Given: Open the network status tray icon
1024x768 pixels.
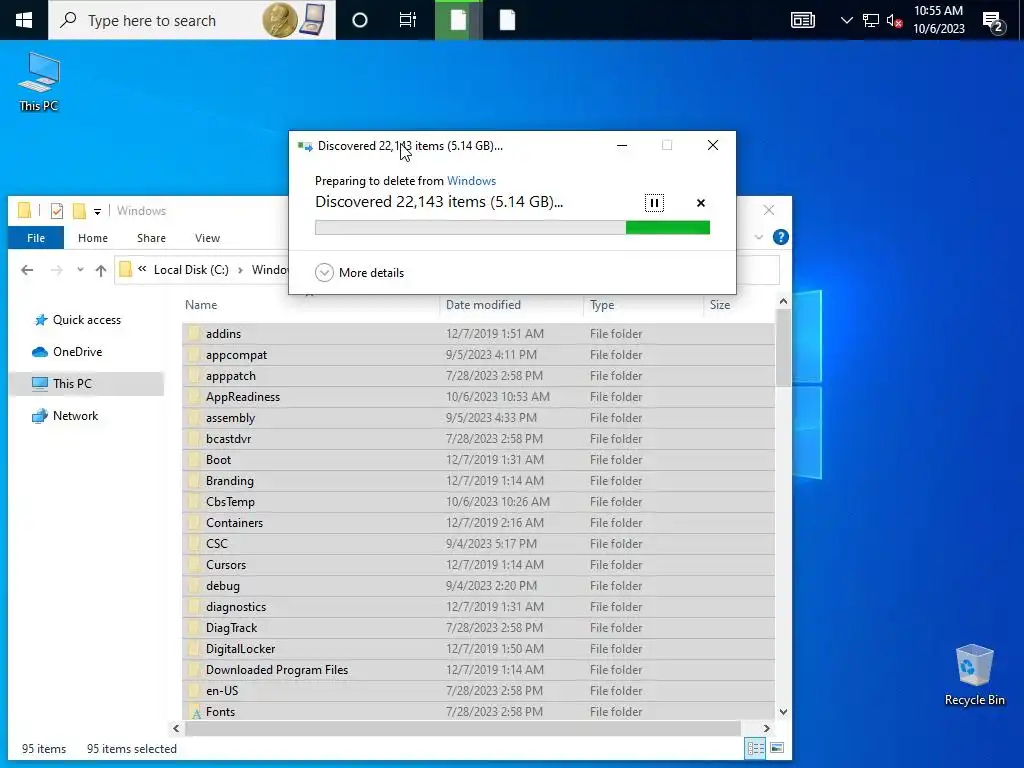Looking at the screenshot, I should tap(871, 20).
